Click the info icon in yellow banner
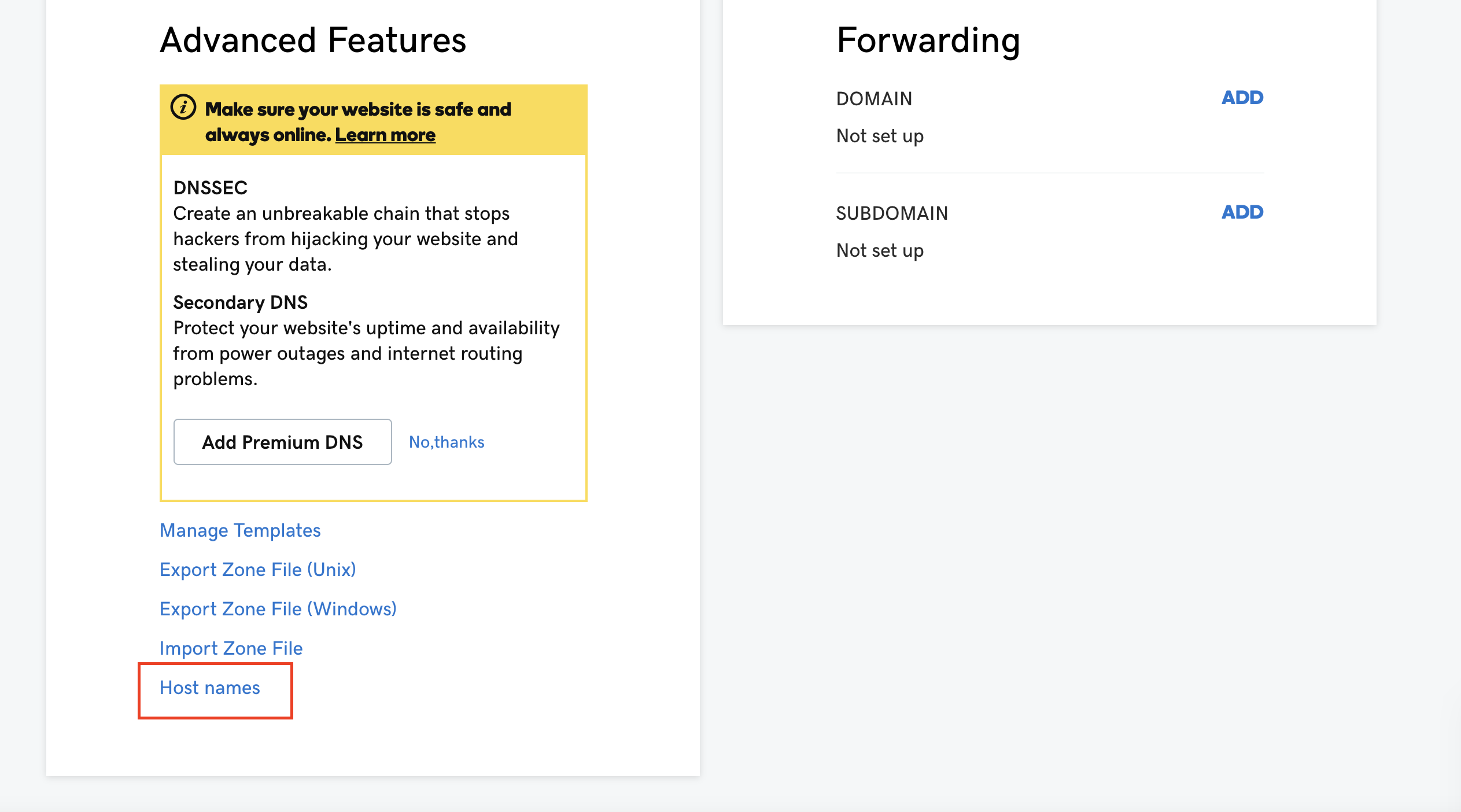The width and height of the screenshot is (1461, 812). click(183, 108)
